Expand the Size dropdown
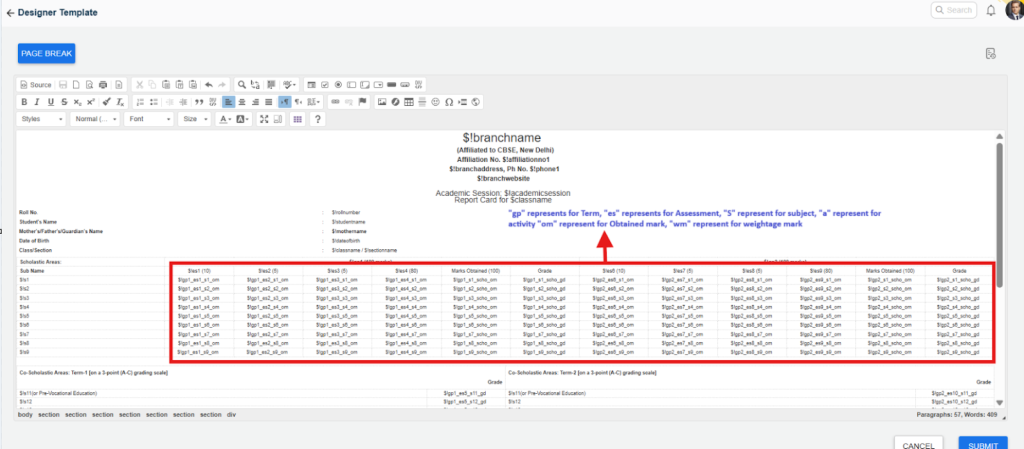This screenshot has height=449, width=1024. (x=194, y=119)
